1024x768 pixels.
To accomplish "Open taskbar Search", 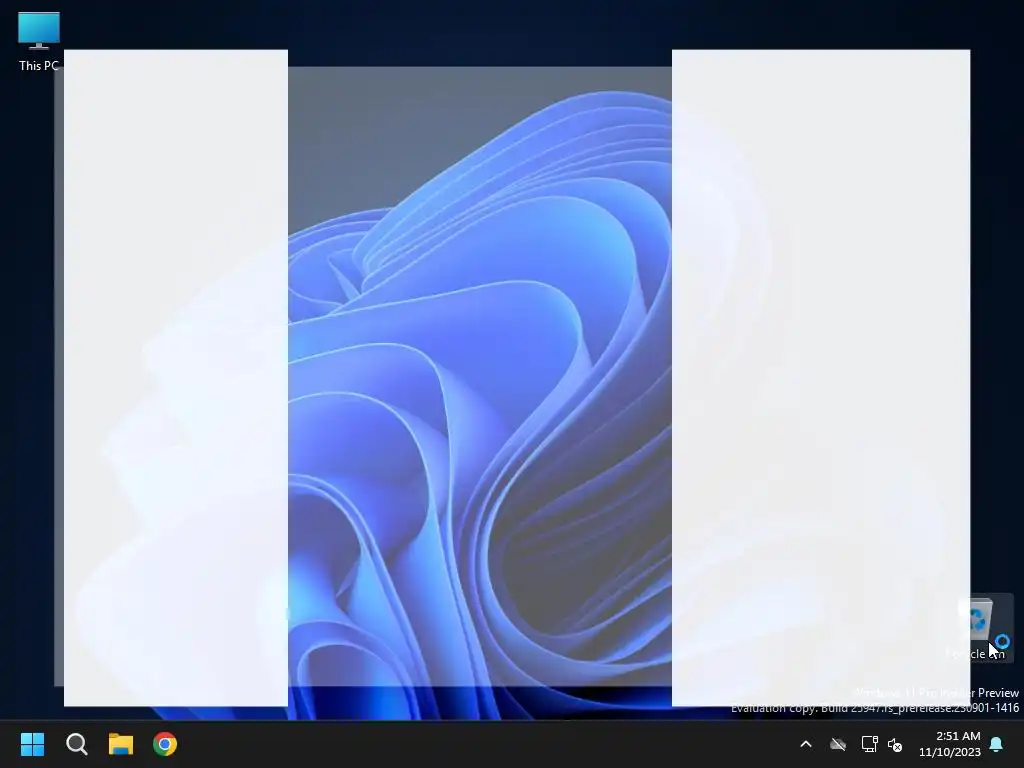I will tap(76, 744).
